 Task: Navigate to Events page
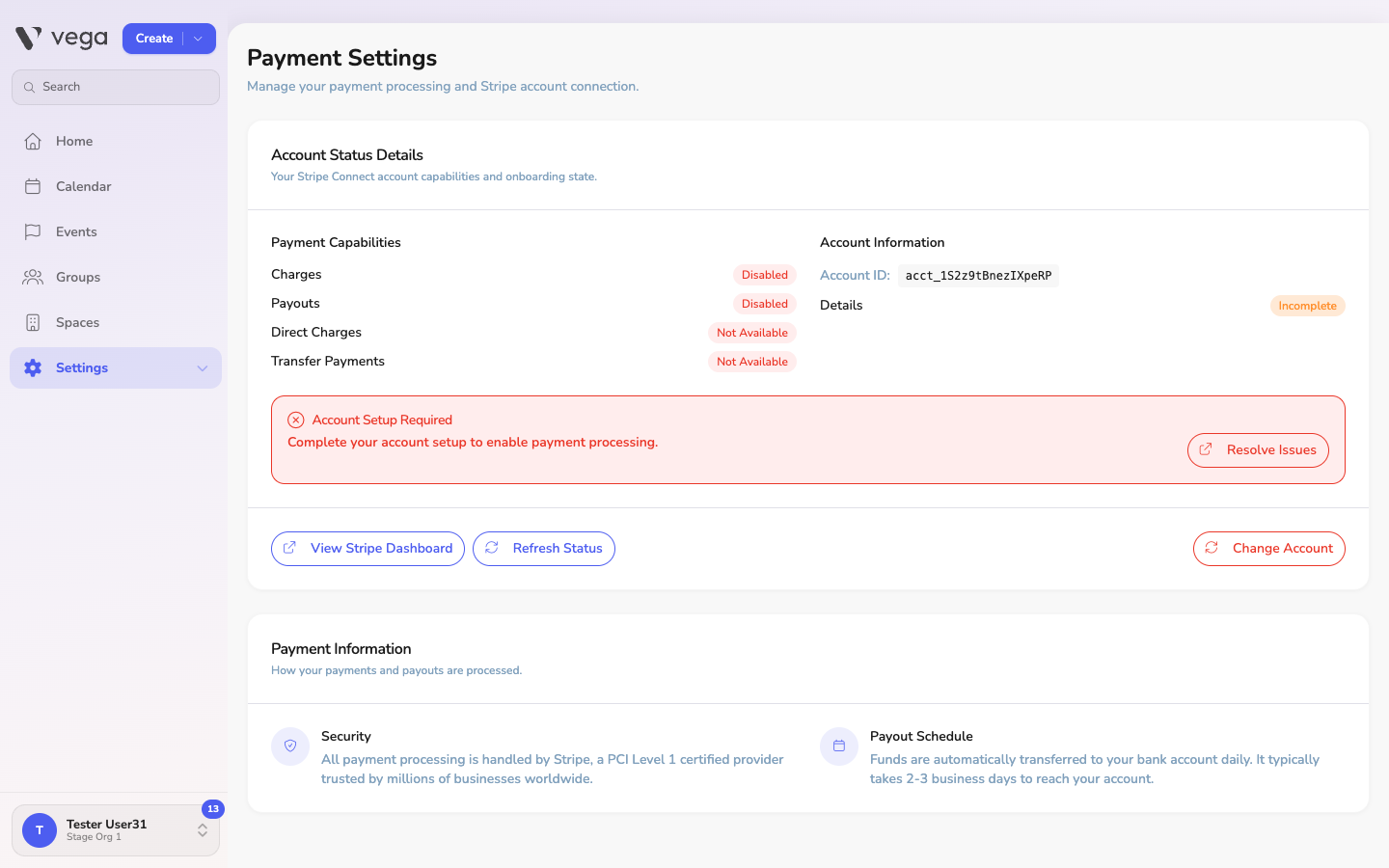click(x=116, y=231)
